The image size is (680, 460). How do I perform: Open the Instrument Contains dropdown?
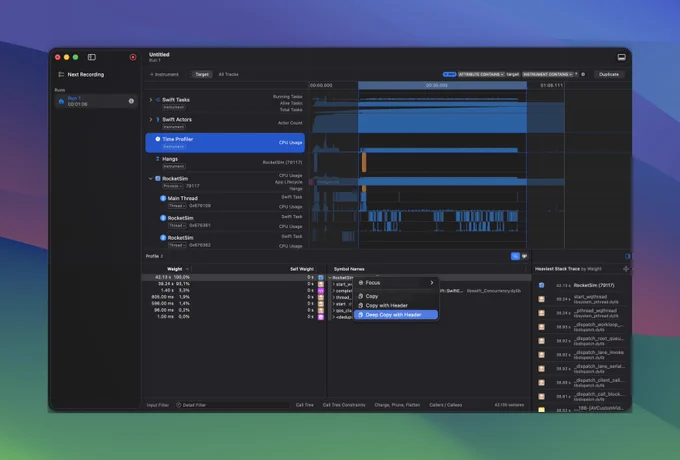click(548, 75)
